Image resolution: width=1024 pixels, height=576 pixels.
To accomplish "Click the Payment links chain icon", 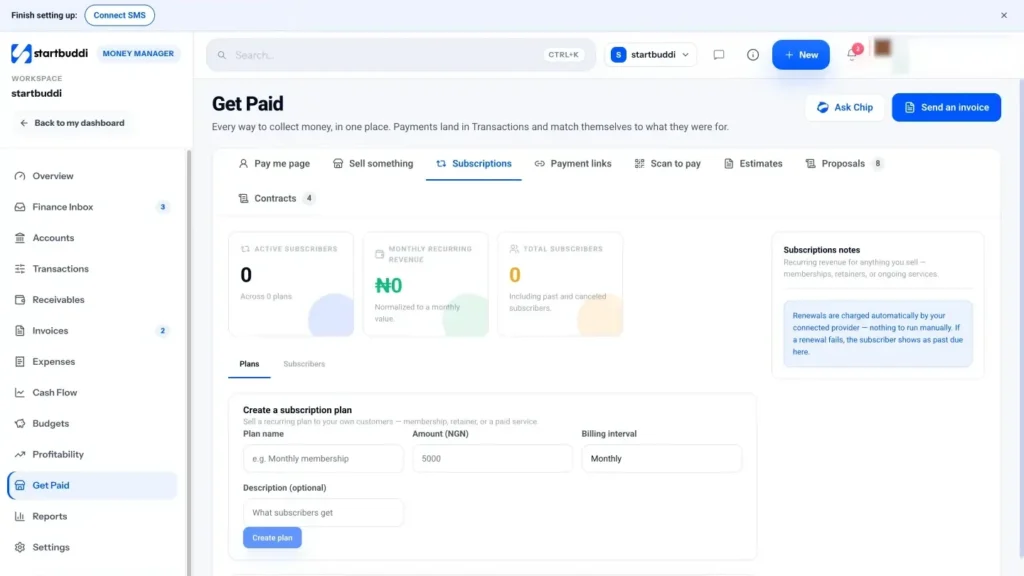I will tap(539, 163).
